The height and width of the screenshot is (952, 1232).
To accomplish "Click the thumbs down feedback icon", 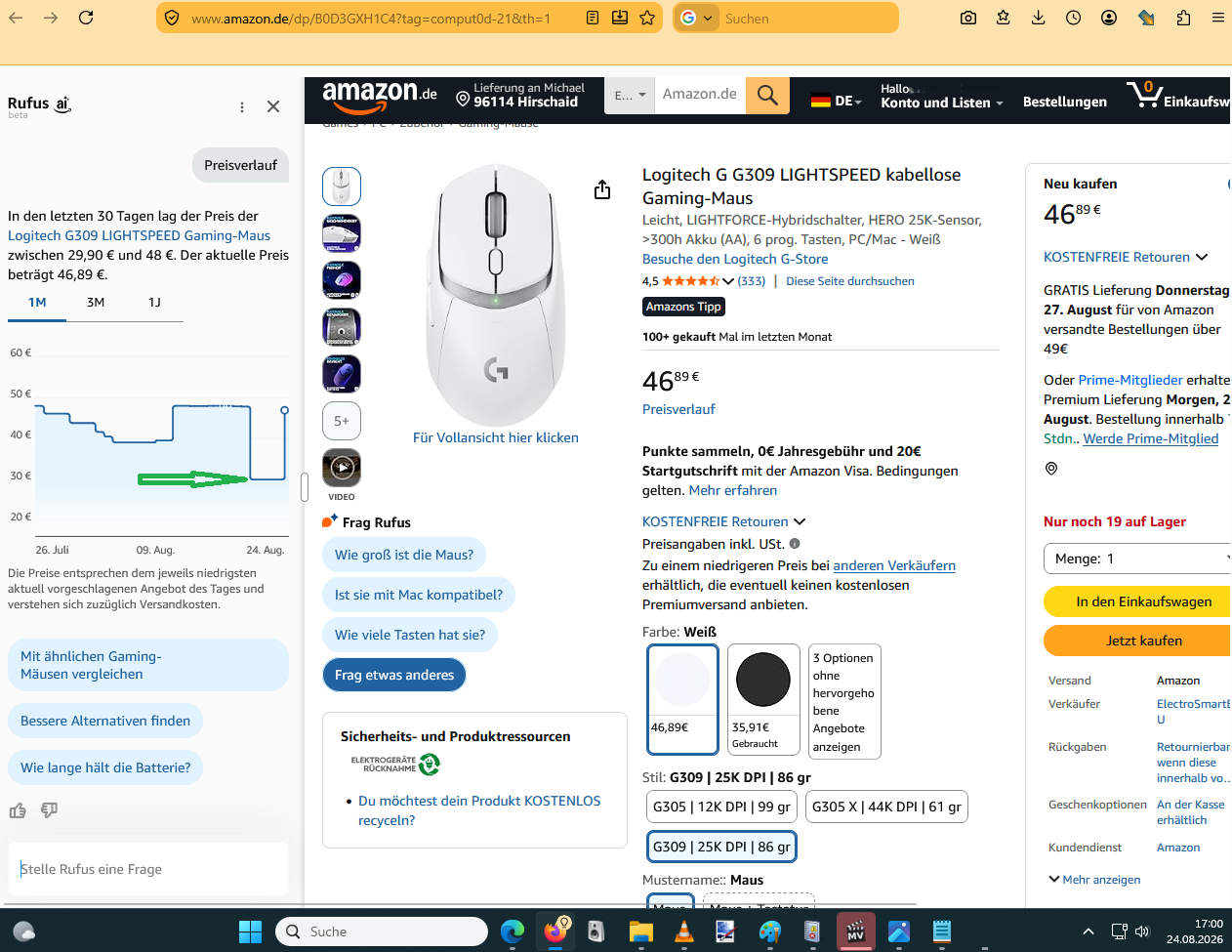I will click(50, 810).
